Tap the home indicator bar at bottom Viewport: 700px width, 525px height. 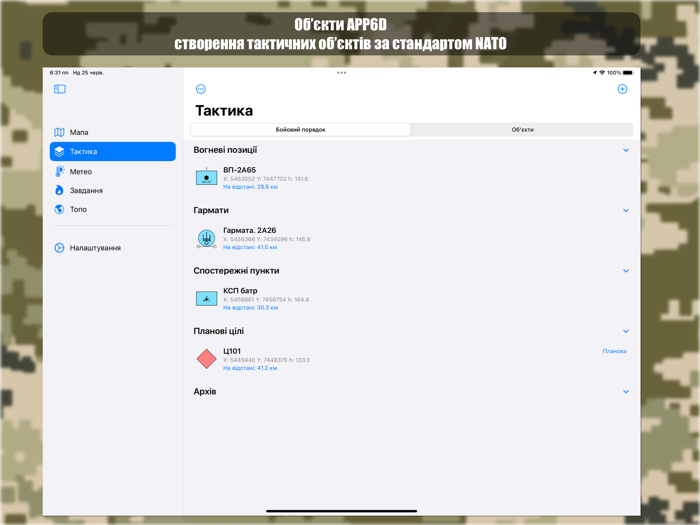tap(342, 511)
